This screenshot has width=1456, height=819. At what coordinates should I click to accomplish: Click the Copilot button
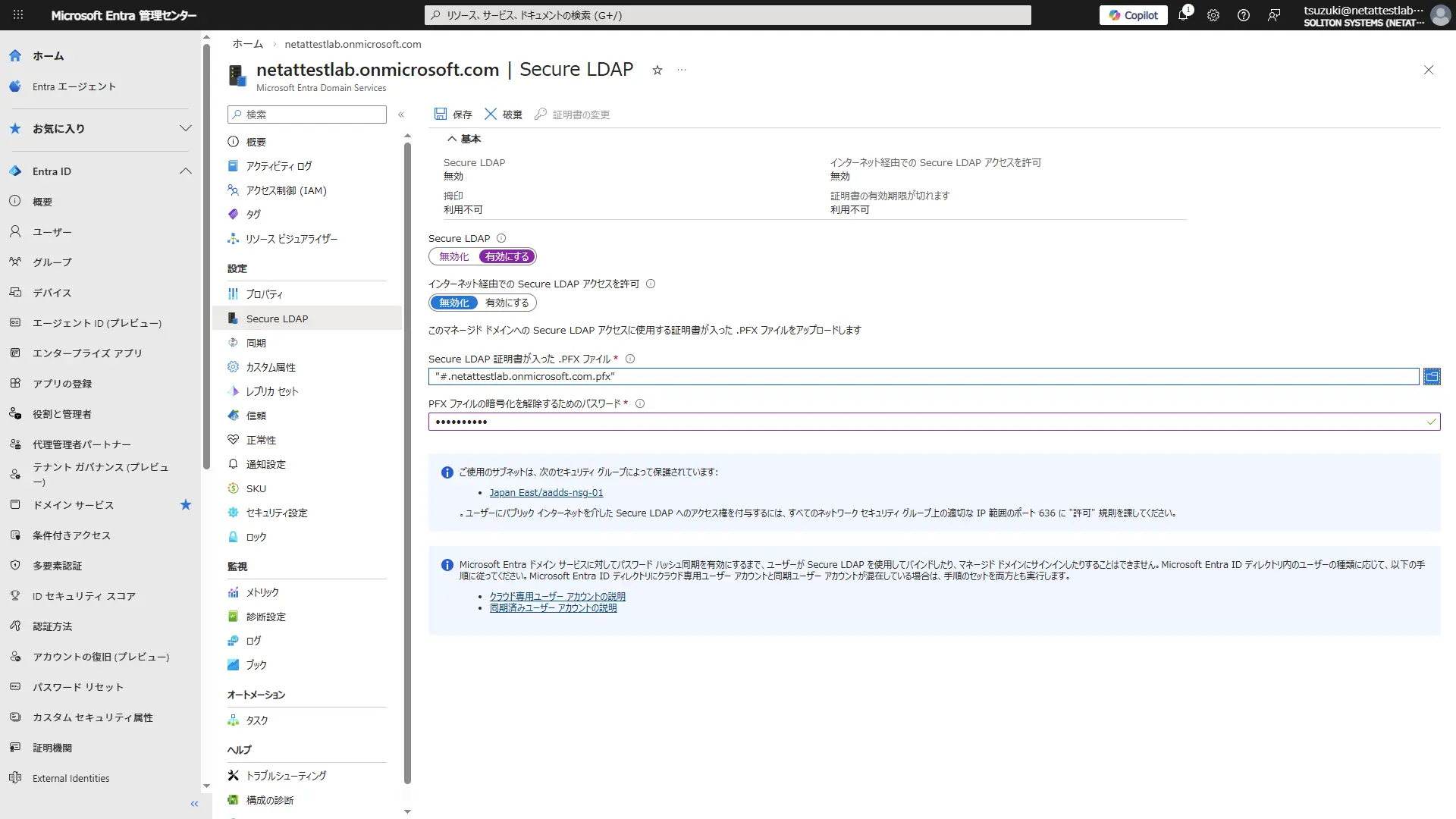pyautogui.click(x=1134, y=15)
